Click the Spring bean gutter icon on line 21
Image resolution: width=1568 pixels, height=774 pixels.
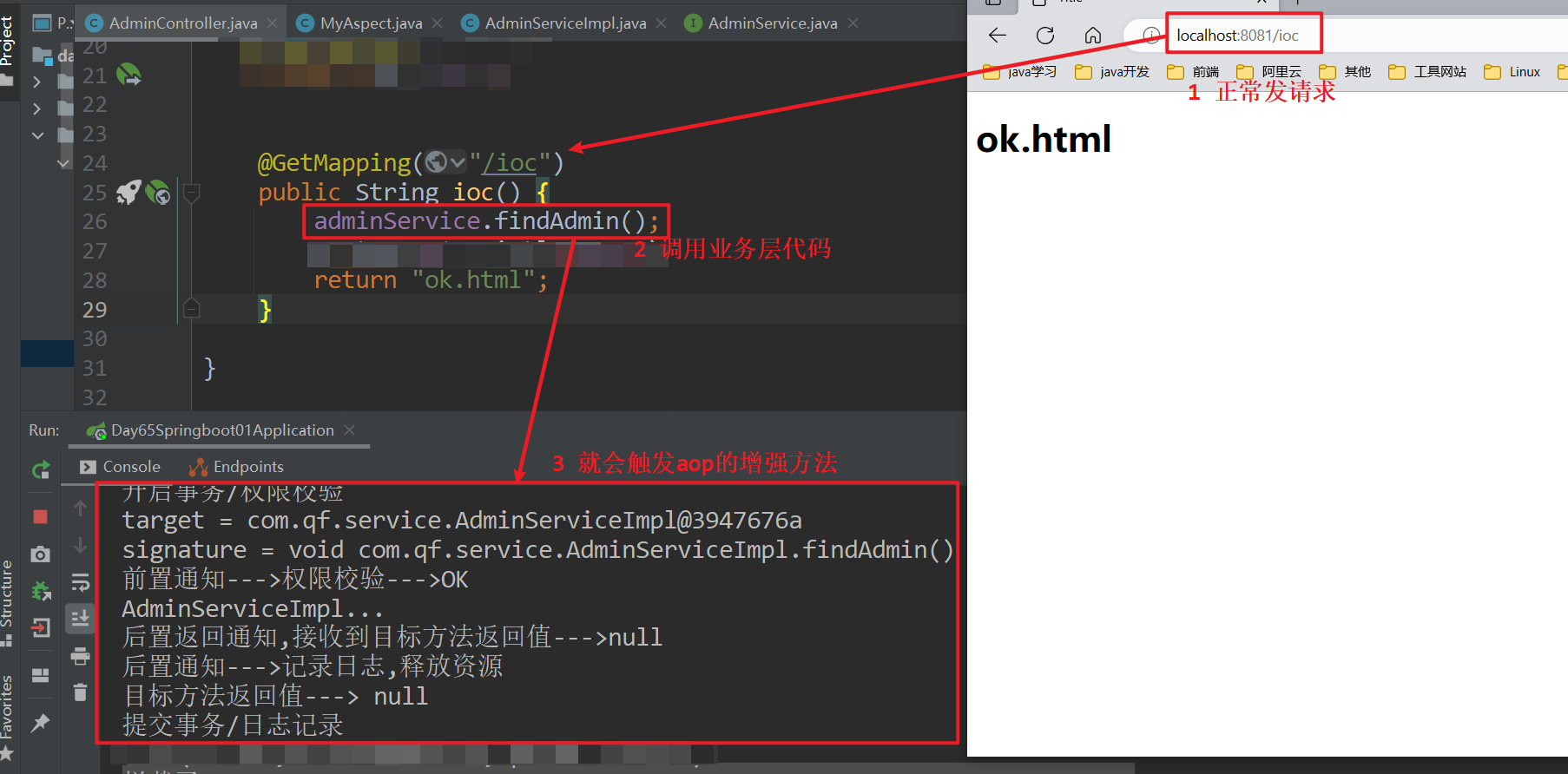click(128, 75)
